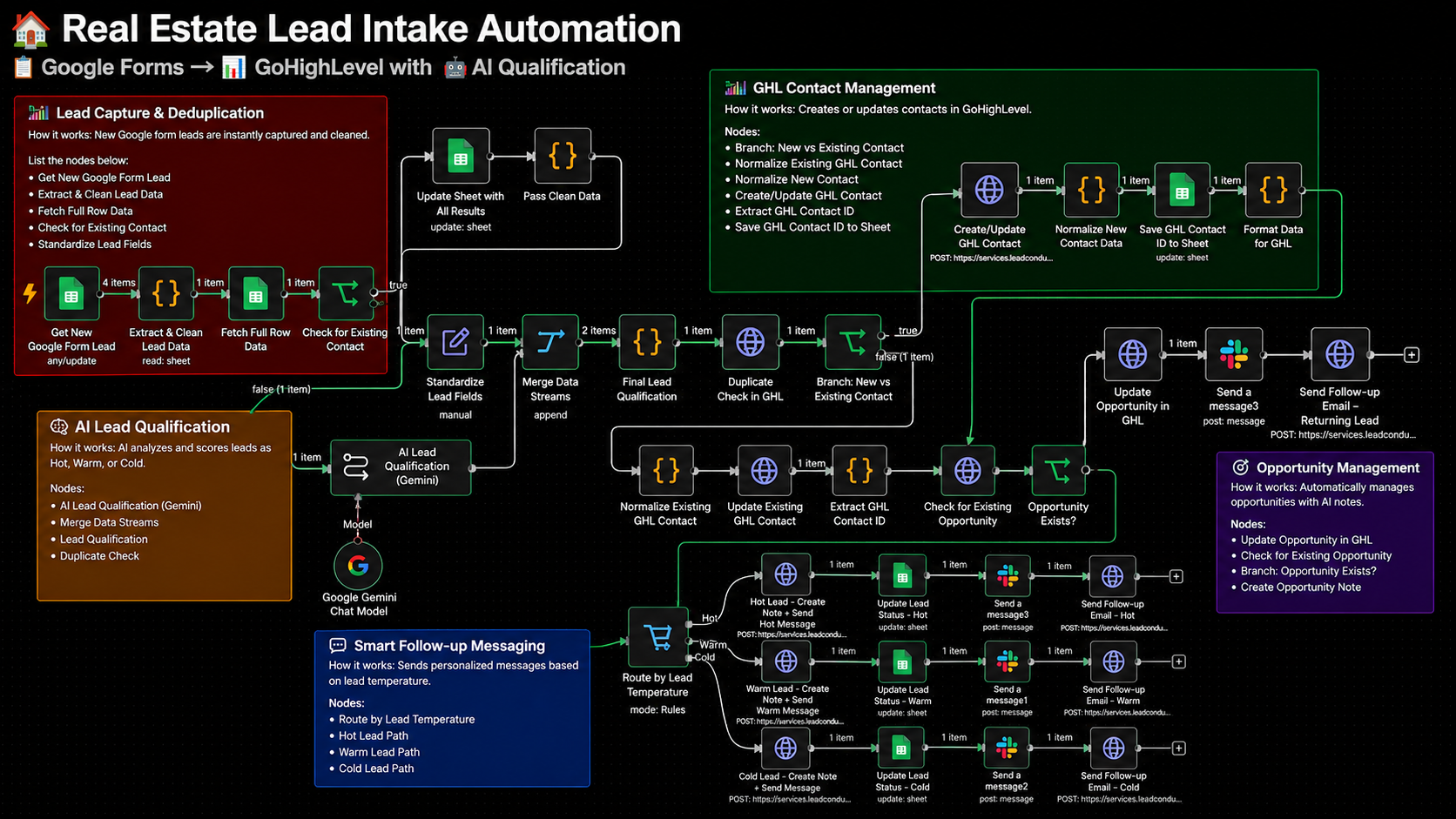
Task: Click the Normalize Existing GHL Contact node
Action: (x=666, y=471)
